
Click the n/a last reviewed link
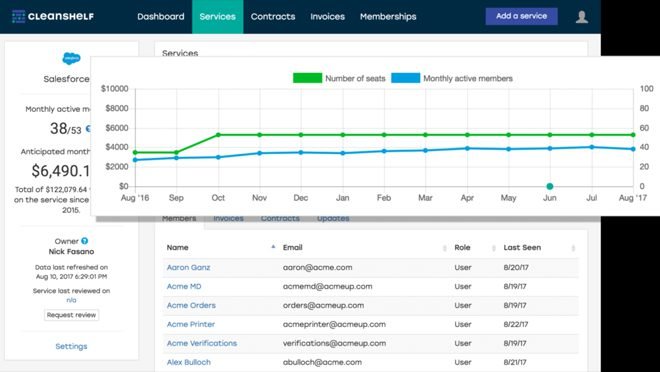pyautogui.click(x=71, y=300)
